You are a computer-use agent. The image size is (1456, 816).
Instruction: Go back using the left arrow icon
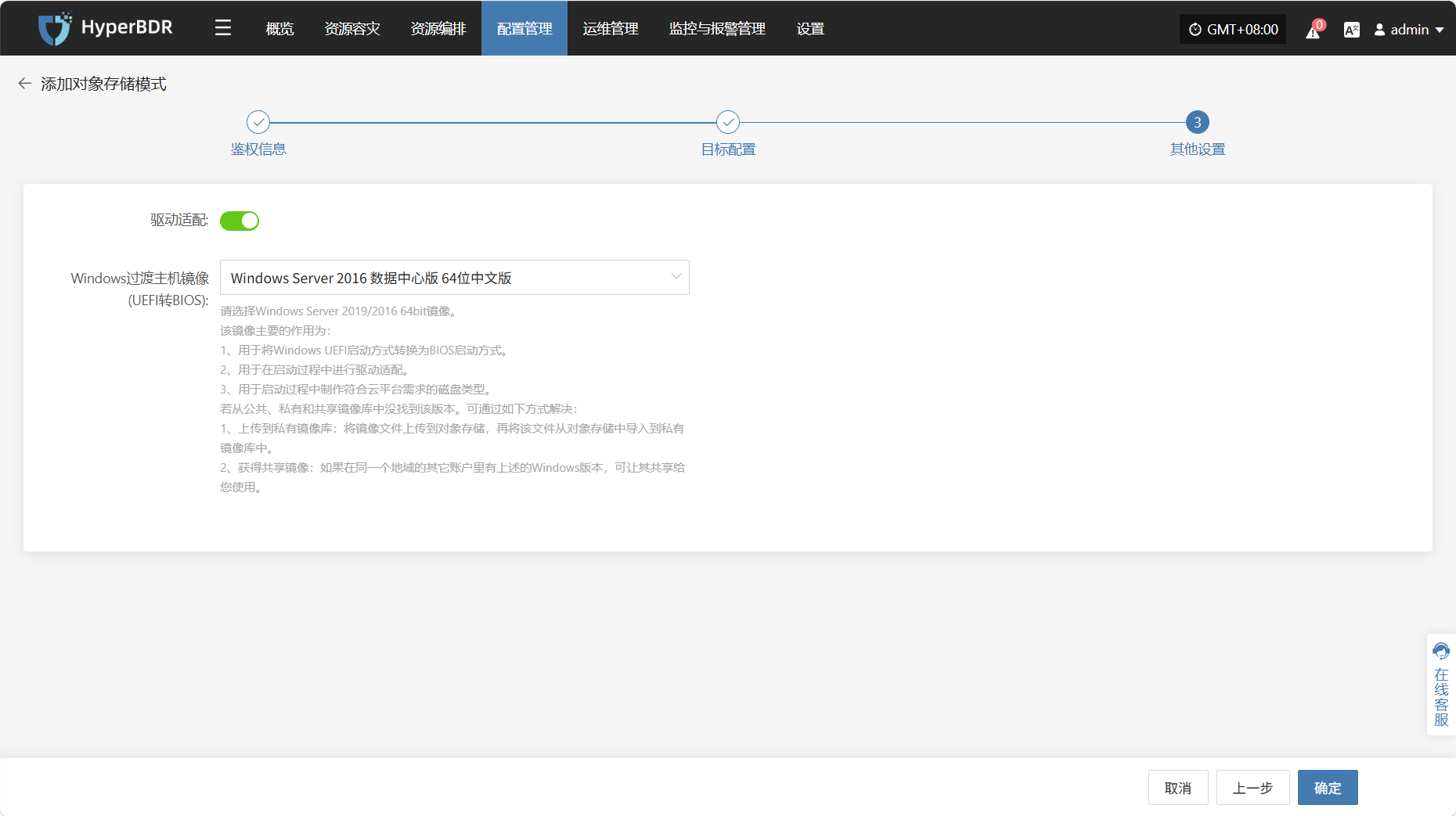[25, 83]
